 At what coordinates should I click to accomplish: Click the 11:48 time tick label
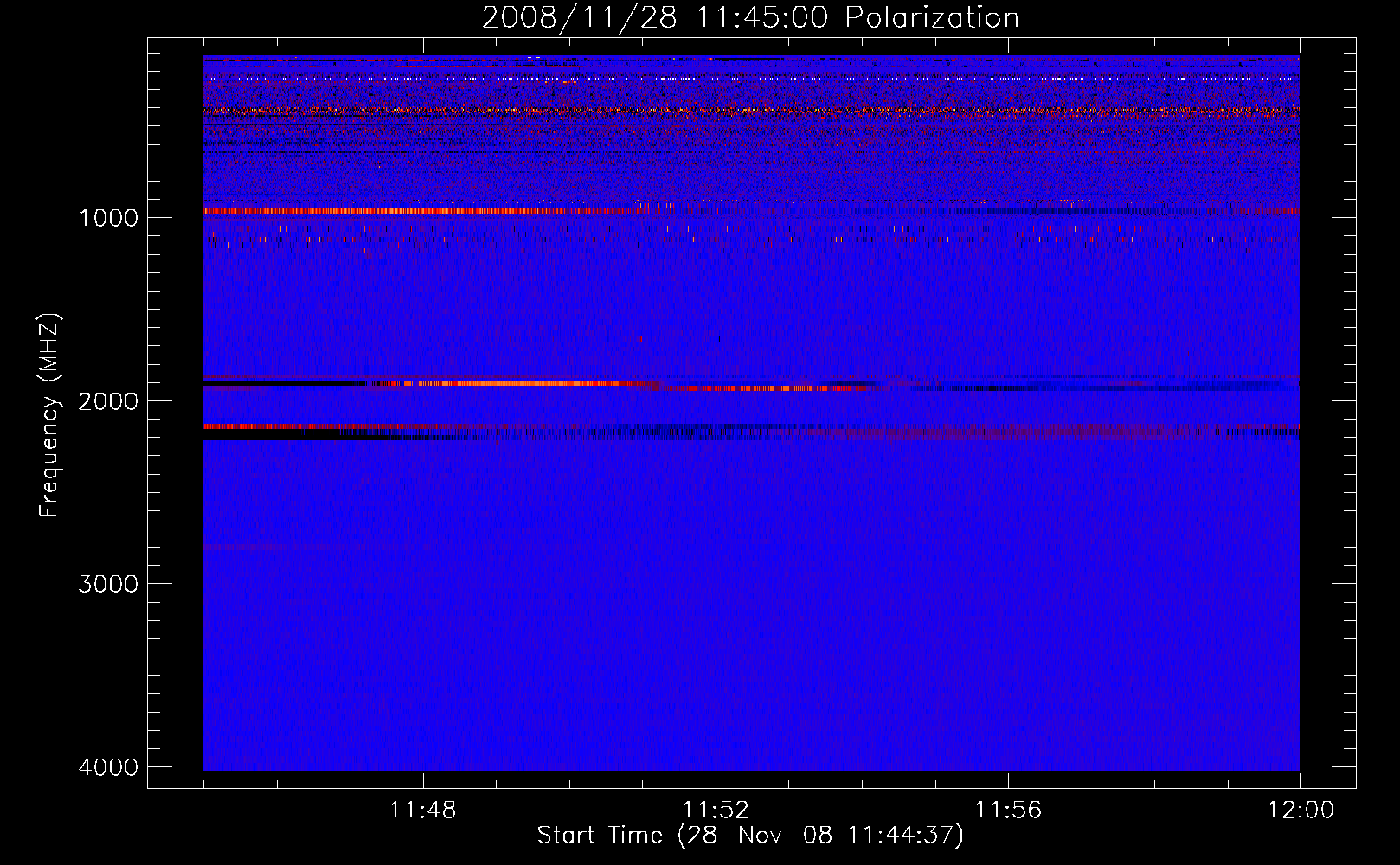422,811
